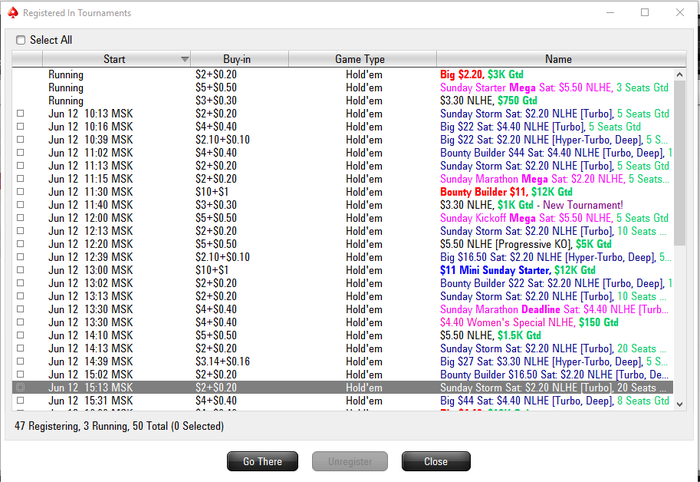Sort by the Buy-in column header
The width and height of the screenshot is (700, 482).
(x=240, y=59)
